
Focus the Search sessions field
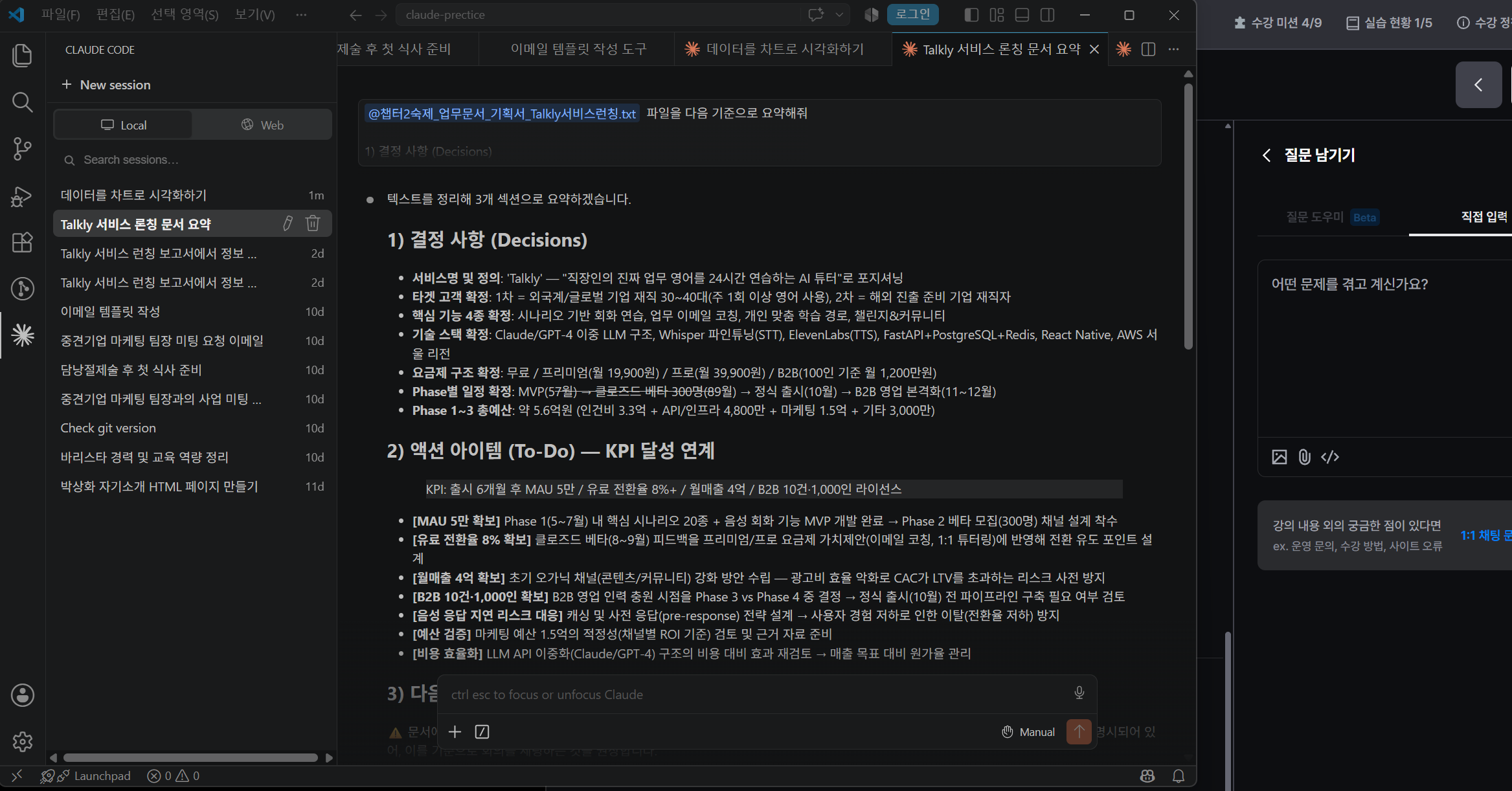coord(192,160)
